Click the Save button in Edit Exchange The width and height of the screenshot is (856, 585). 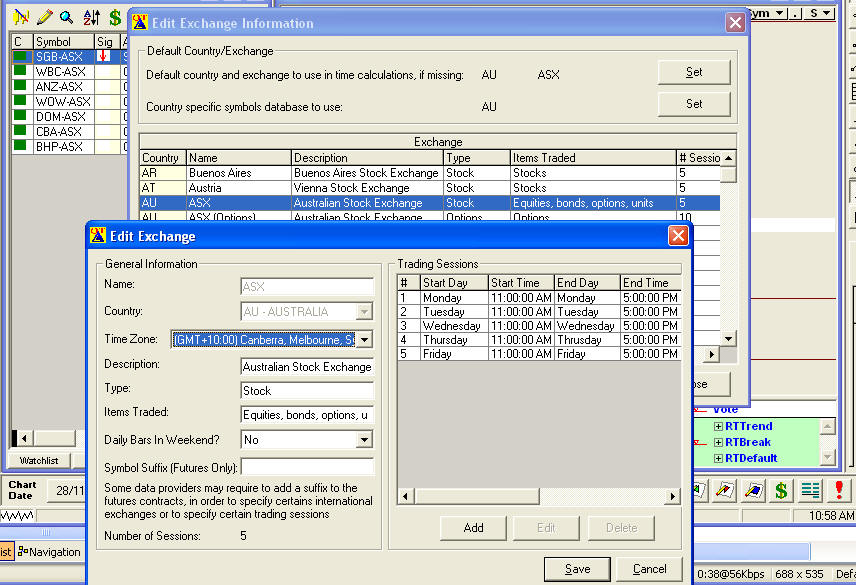click(577, 569)
